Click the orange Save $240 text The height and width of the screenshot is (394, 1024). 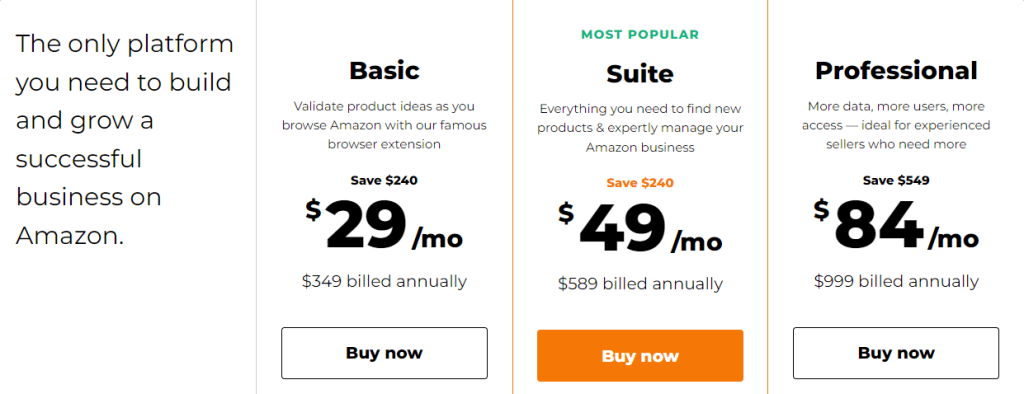[640, 183]
